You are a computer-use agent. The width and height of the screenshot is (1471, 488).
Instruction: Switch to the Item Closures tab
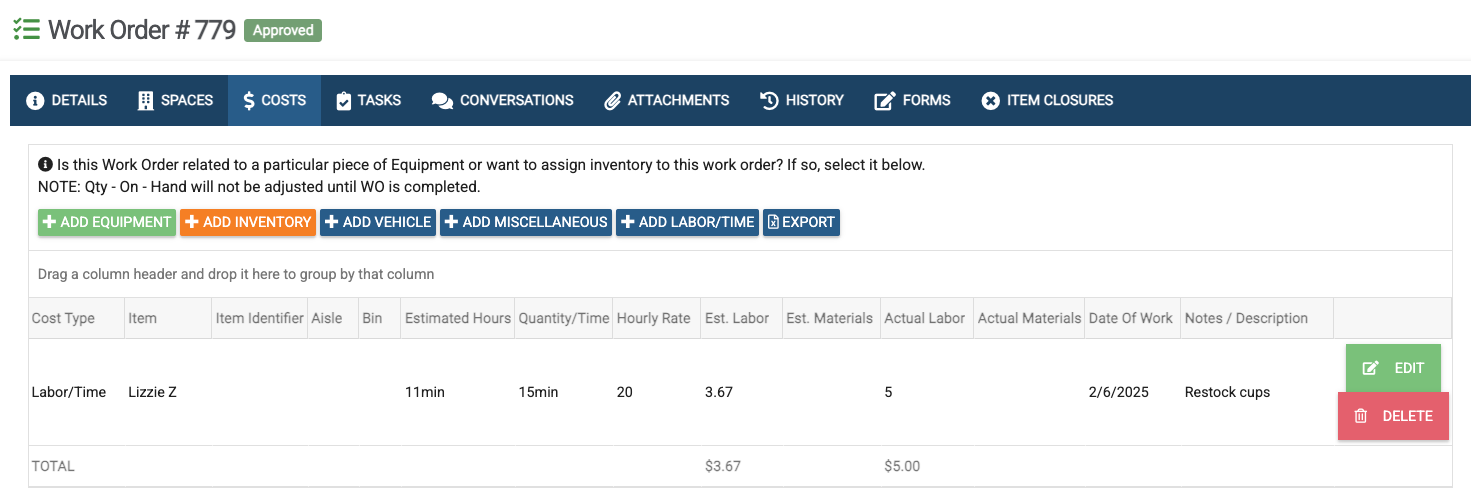tap(1047, 101)
